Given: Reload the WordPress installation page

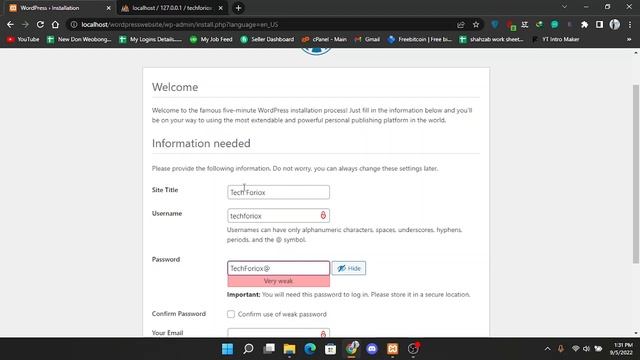Looking at the screenshot, I should point(40,24).
